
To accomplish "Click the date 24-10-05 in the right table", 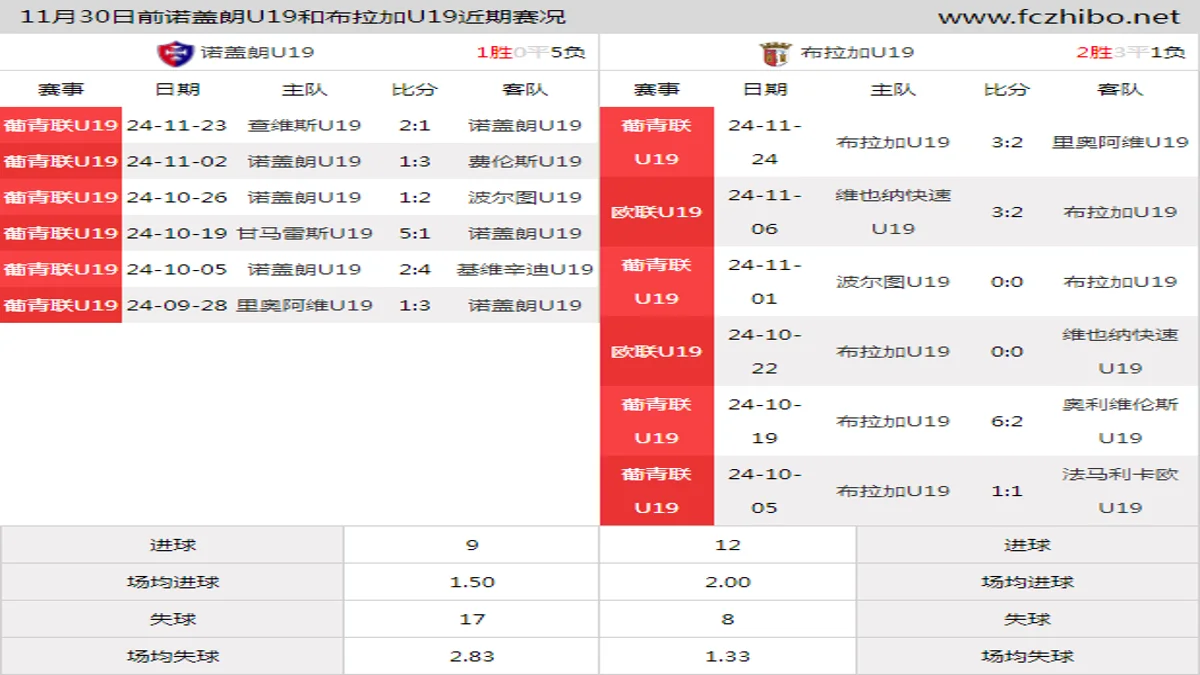I will click(x=765, y=490).
